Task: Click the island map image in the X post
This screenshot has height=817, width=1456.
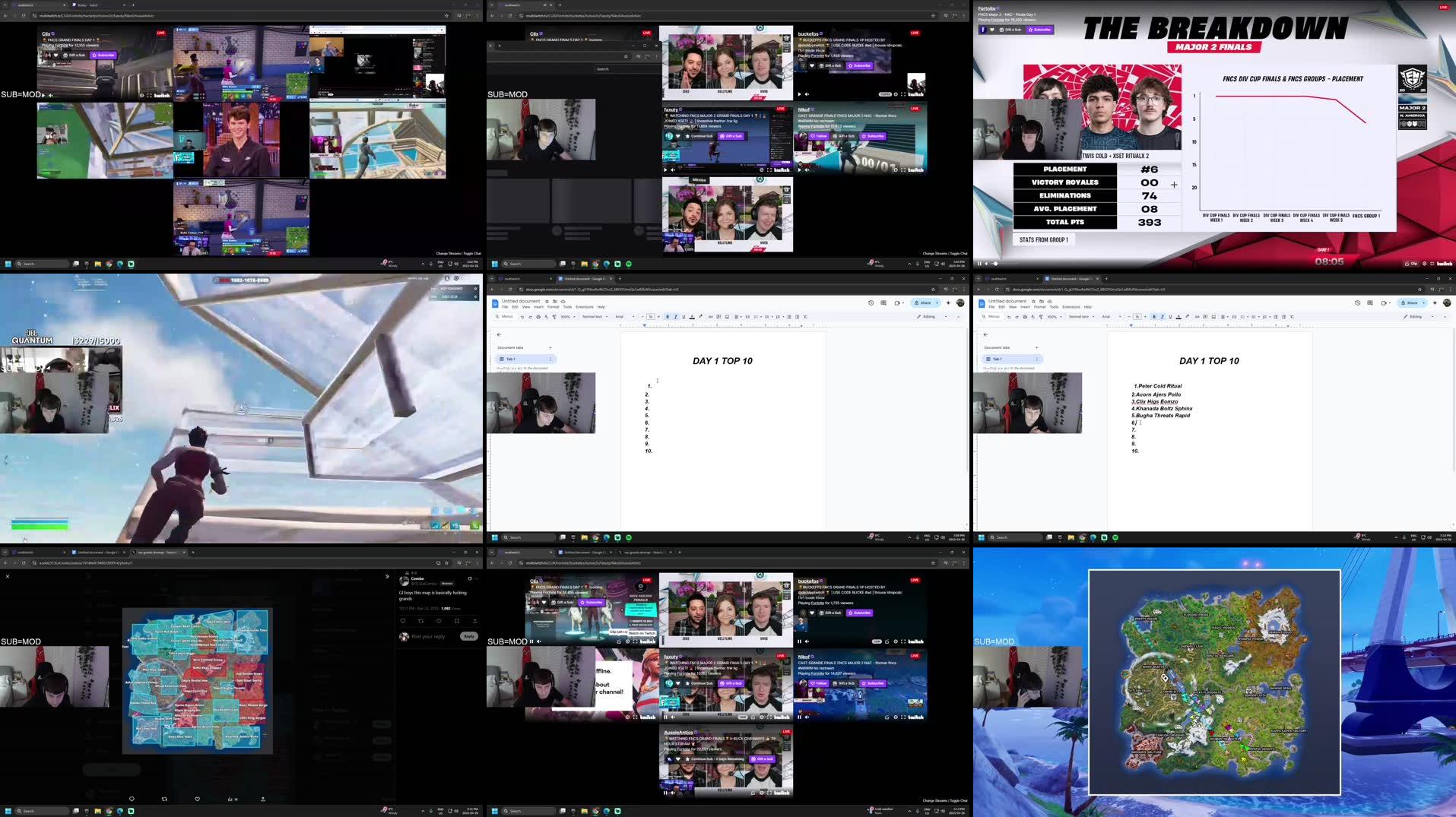Action: coord(198,681)
